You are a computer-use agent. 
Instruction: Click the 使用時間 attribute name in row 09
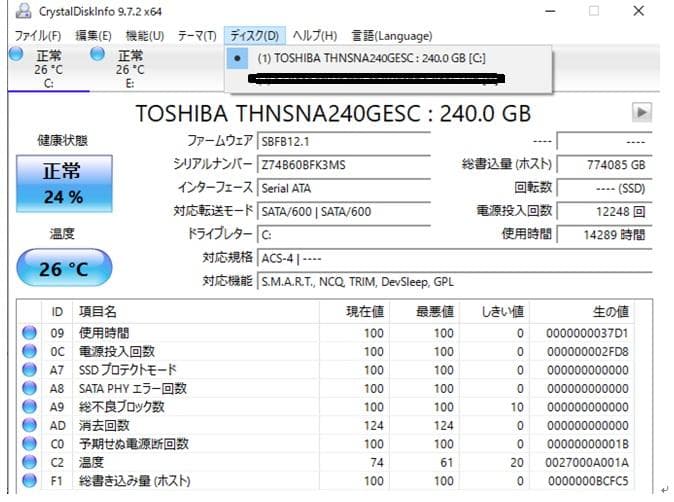click(104, 333)
